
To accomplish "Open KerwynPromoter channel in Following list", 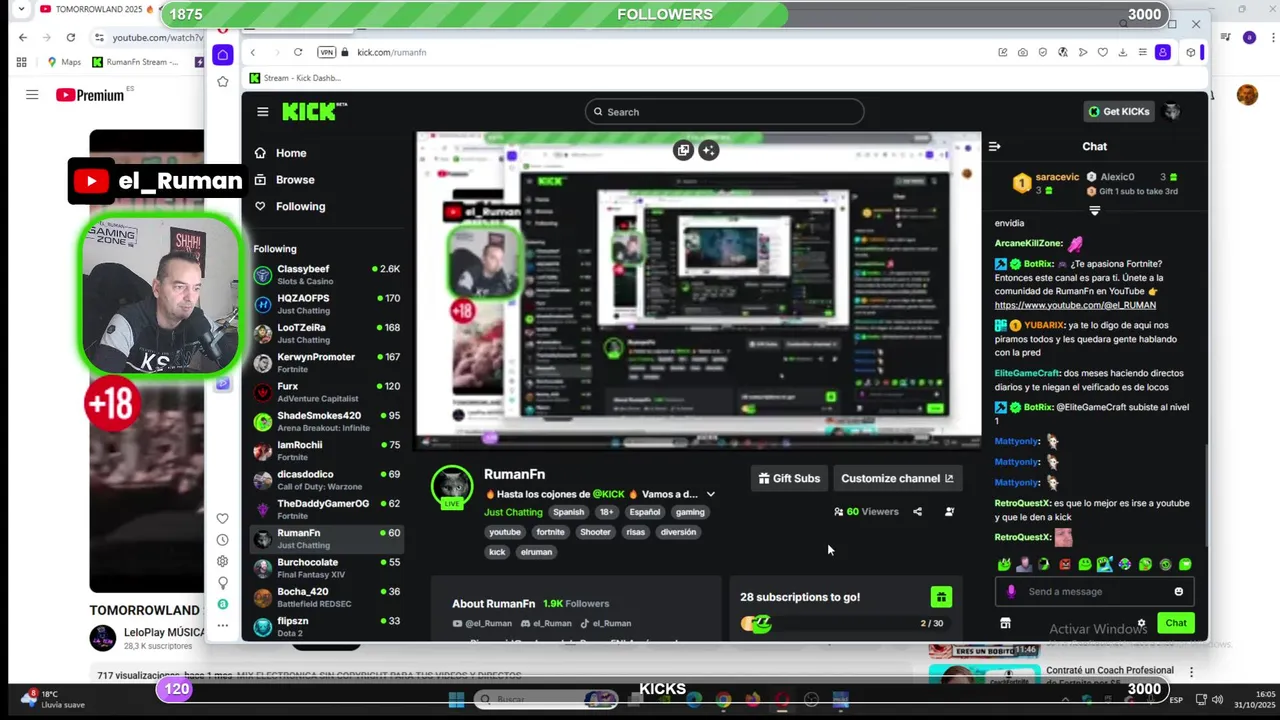I will point(326,363).
